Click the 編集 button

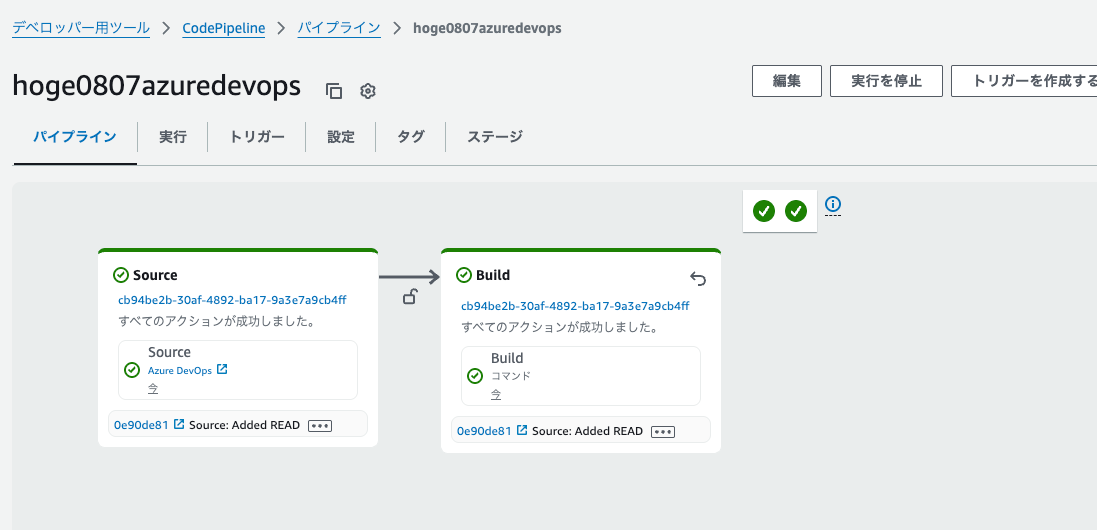coord(786,81)
